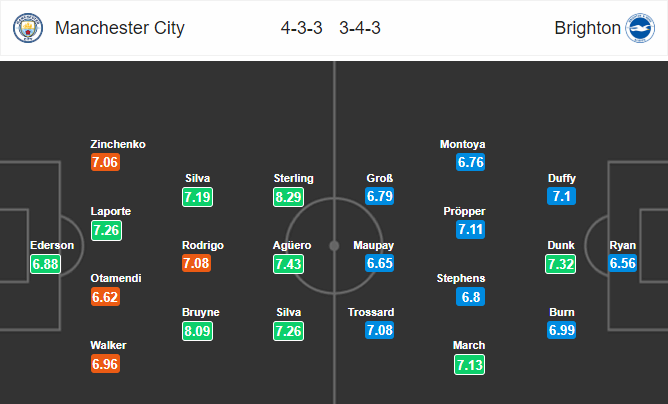
Task: Select Trossard's 7.08 rating badge
Action: point(380,331)
